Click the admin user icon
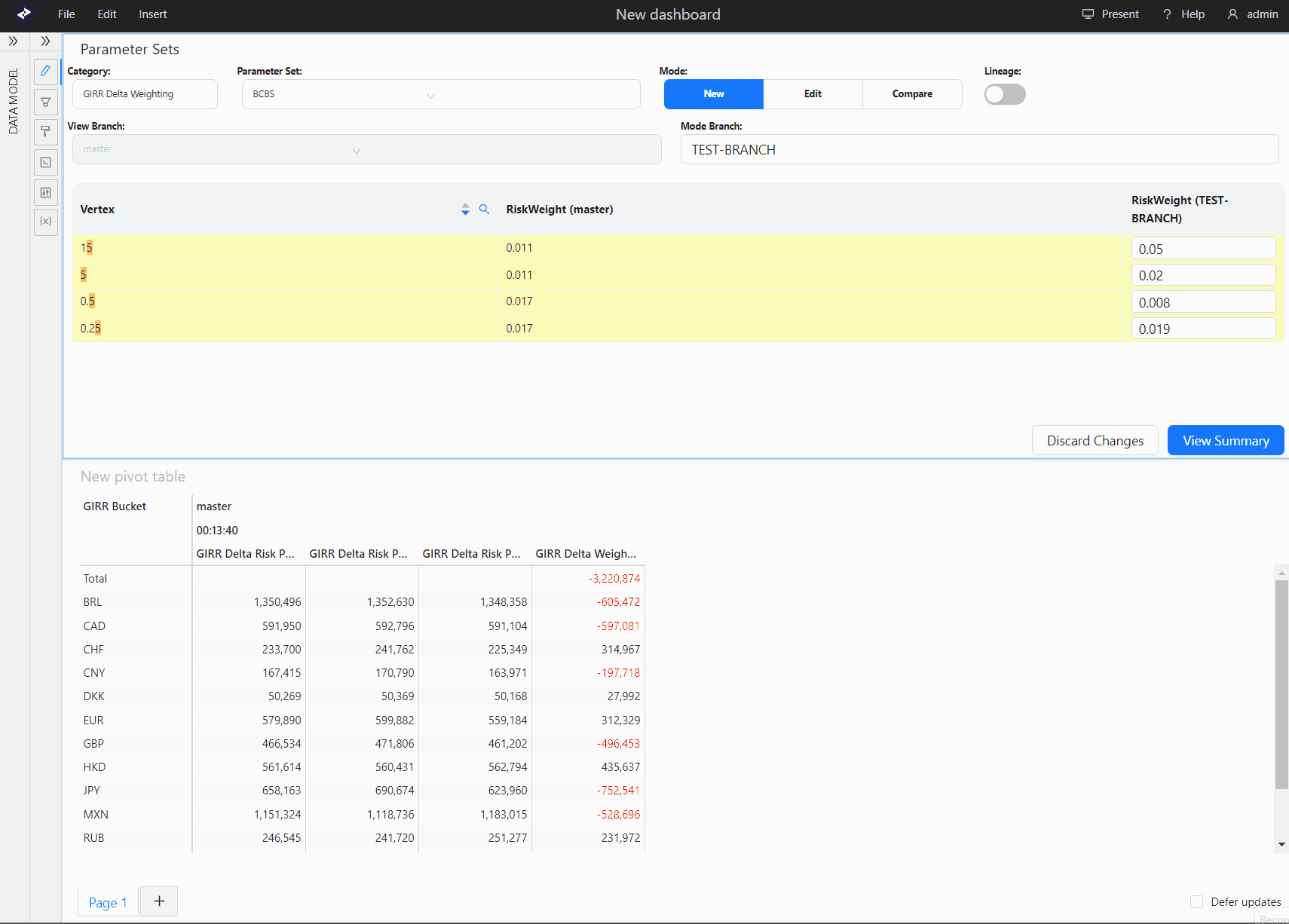Viewport: 1289px width, 924px height. (1232, 14)
